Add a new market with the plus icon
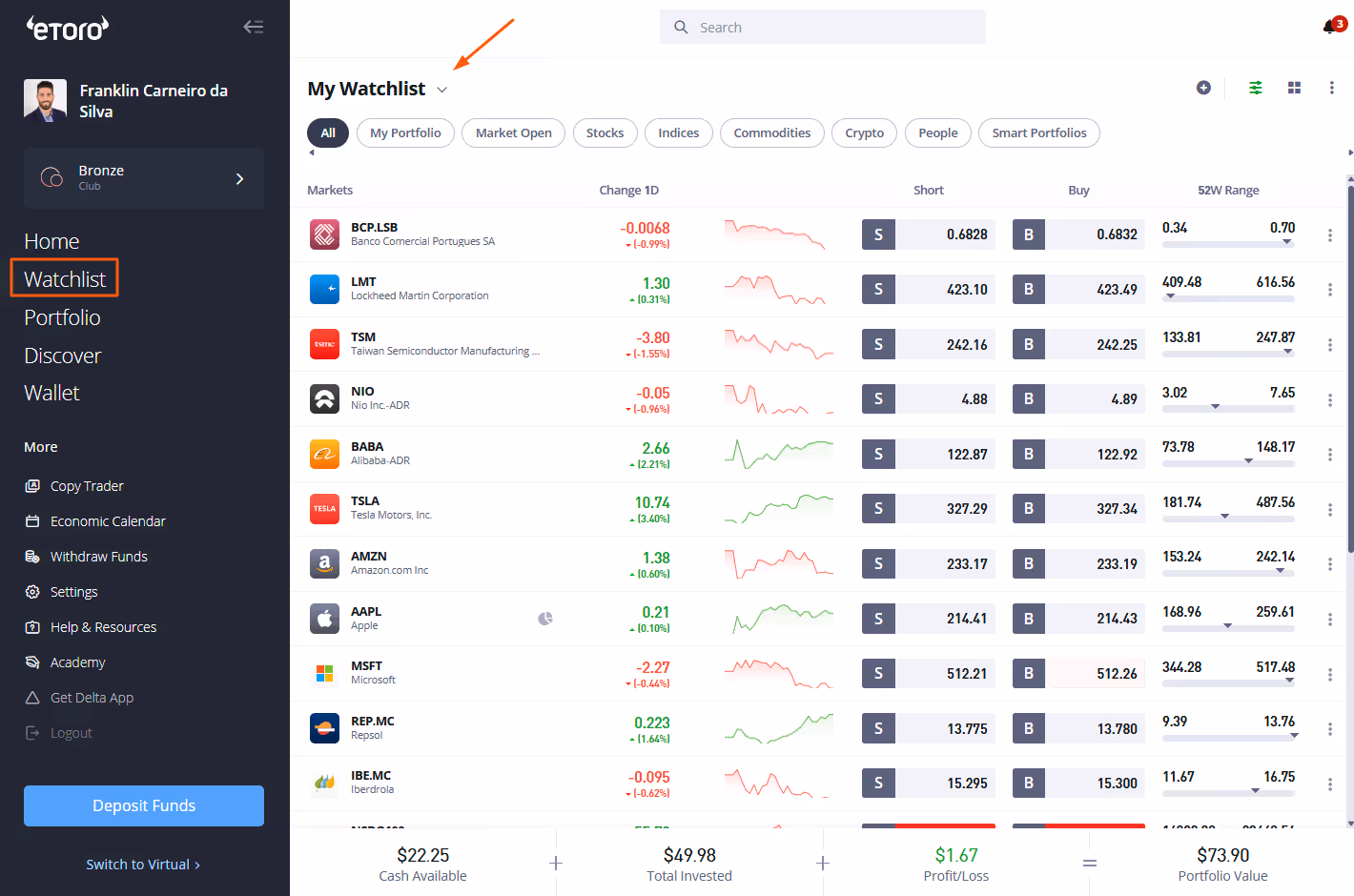The height and width of the screenshot is (896, 1354). [x=1203, y=88]
